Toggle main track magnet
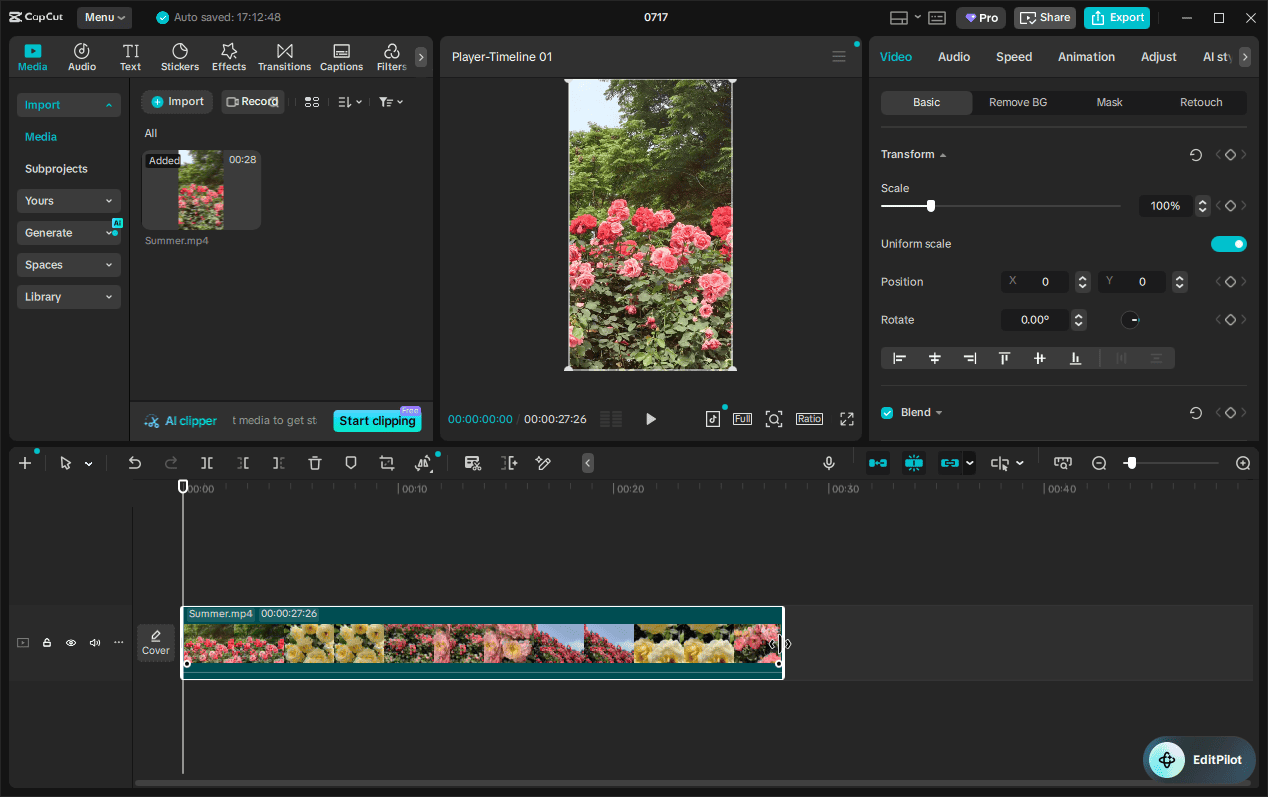 (878, 463)
